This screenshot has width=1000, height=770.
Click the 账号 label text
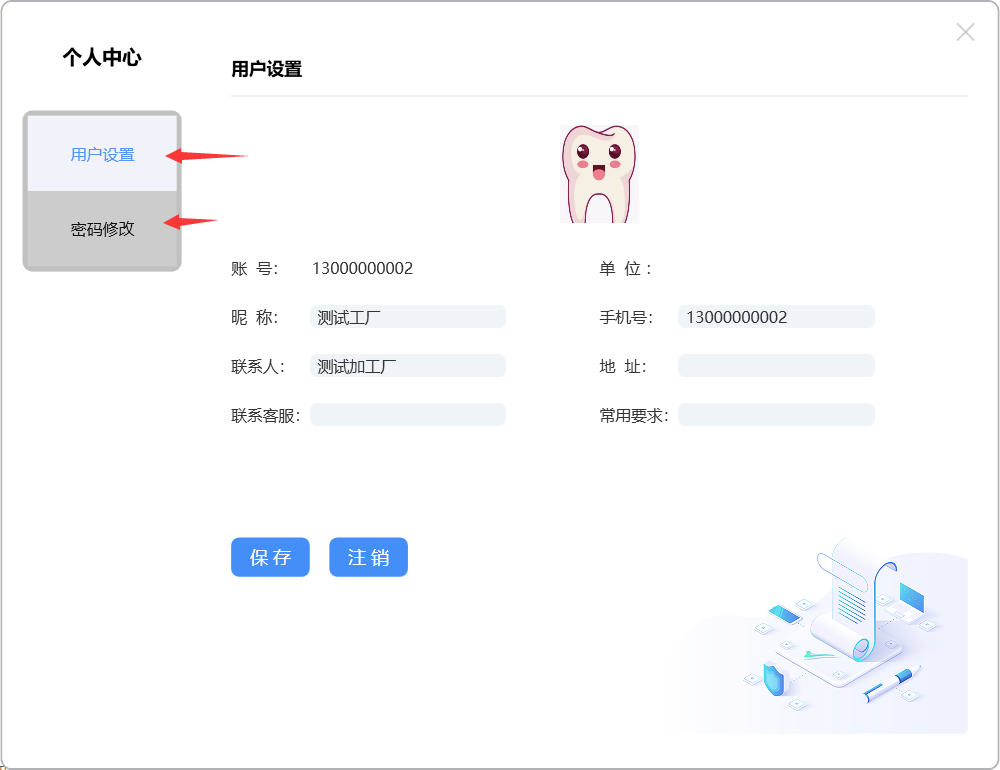coord(254,268)
